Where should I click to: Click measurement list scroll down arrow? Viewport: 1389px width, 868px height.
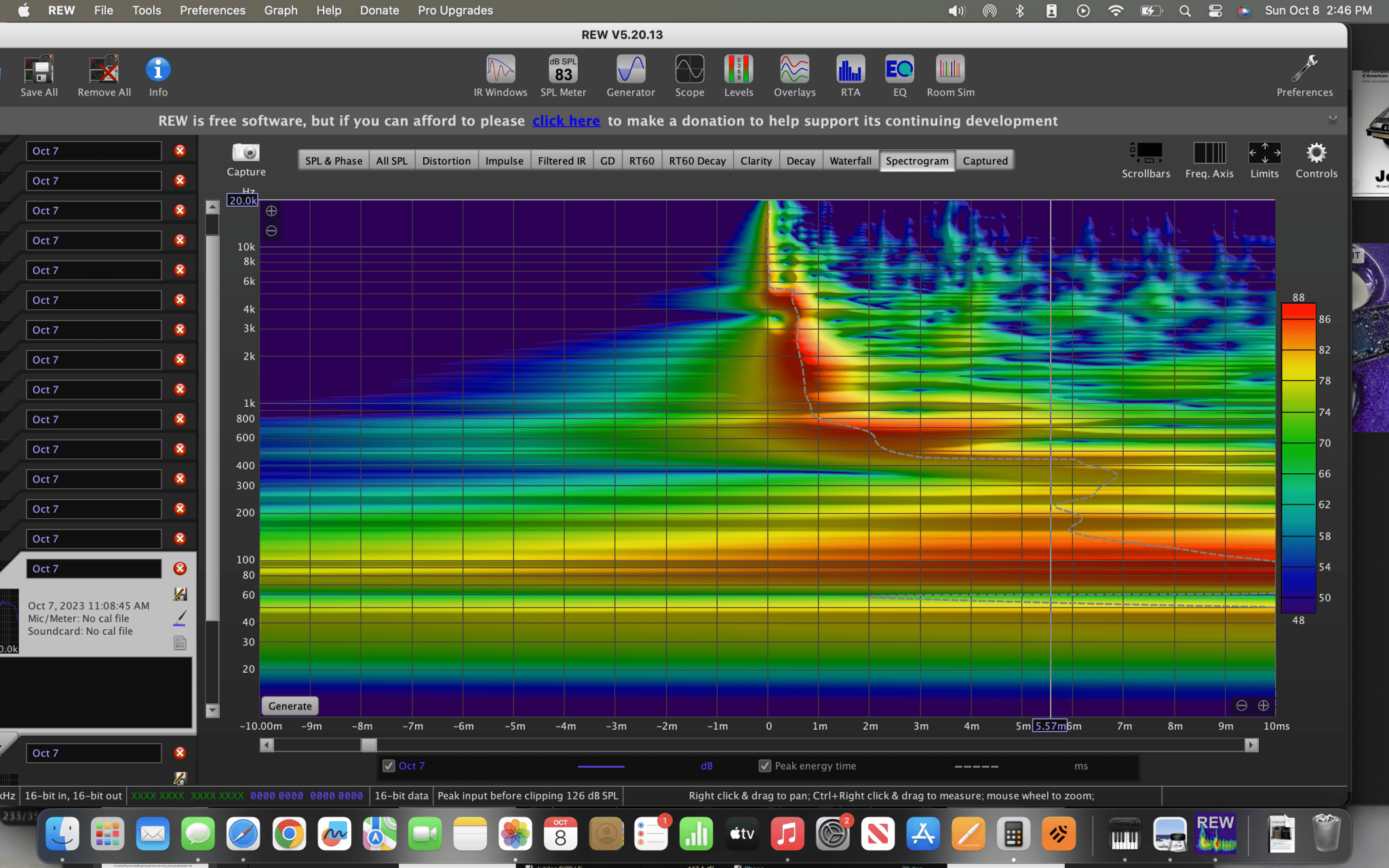(212, 710)
